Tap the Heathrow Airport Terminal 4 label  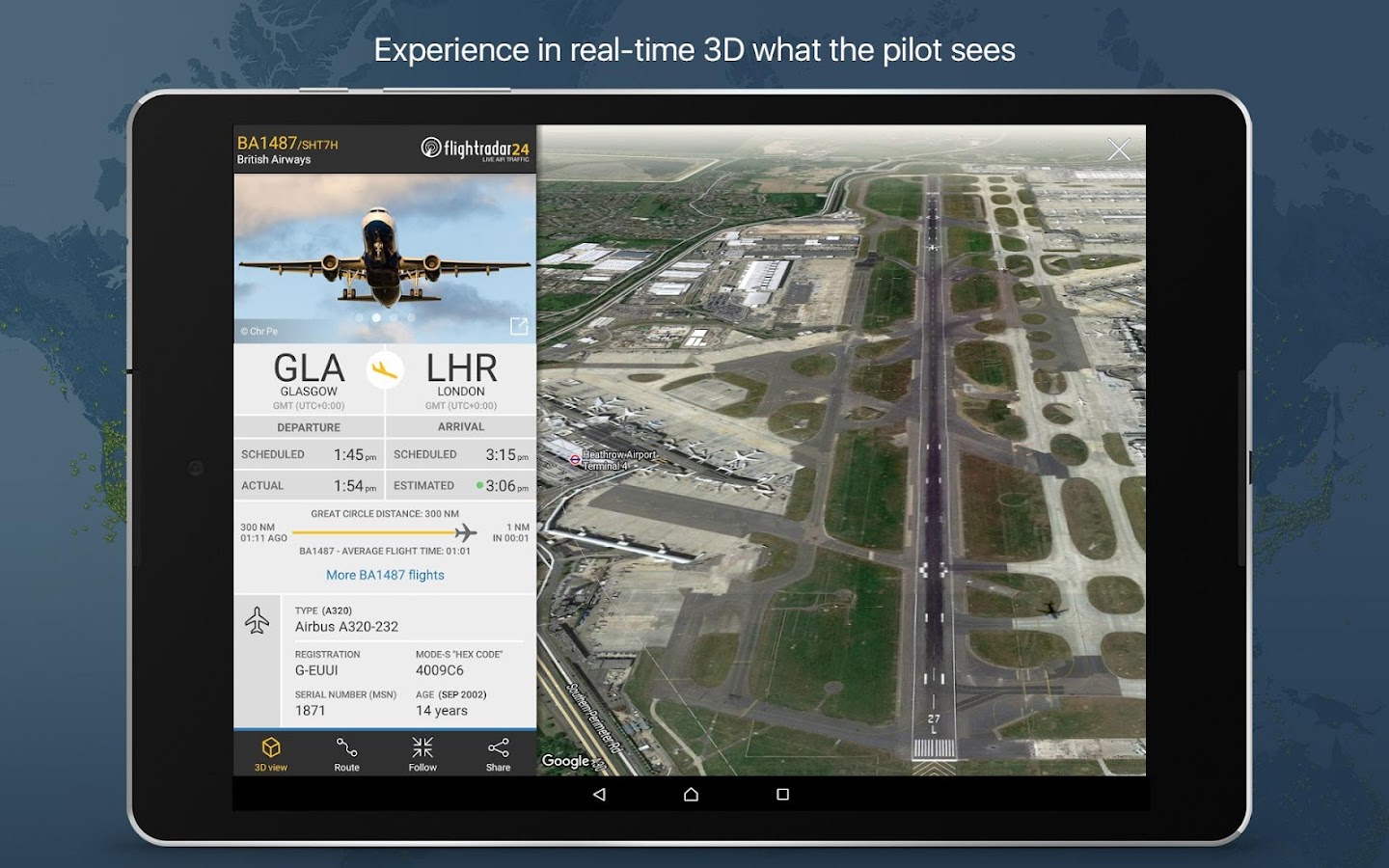[613, 460]
